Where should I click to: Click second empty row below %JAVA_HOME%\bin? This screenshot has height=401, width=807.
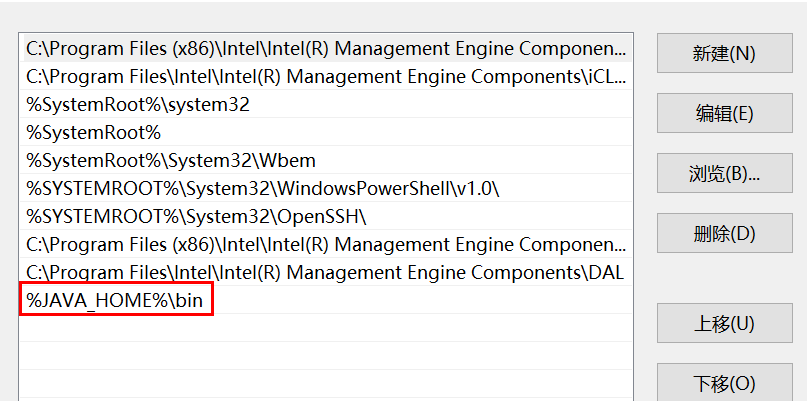click(326, 356)
